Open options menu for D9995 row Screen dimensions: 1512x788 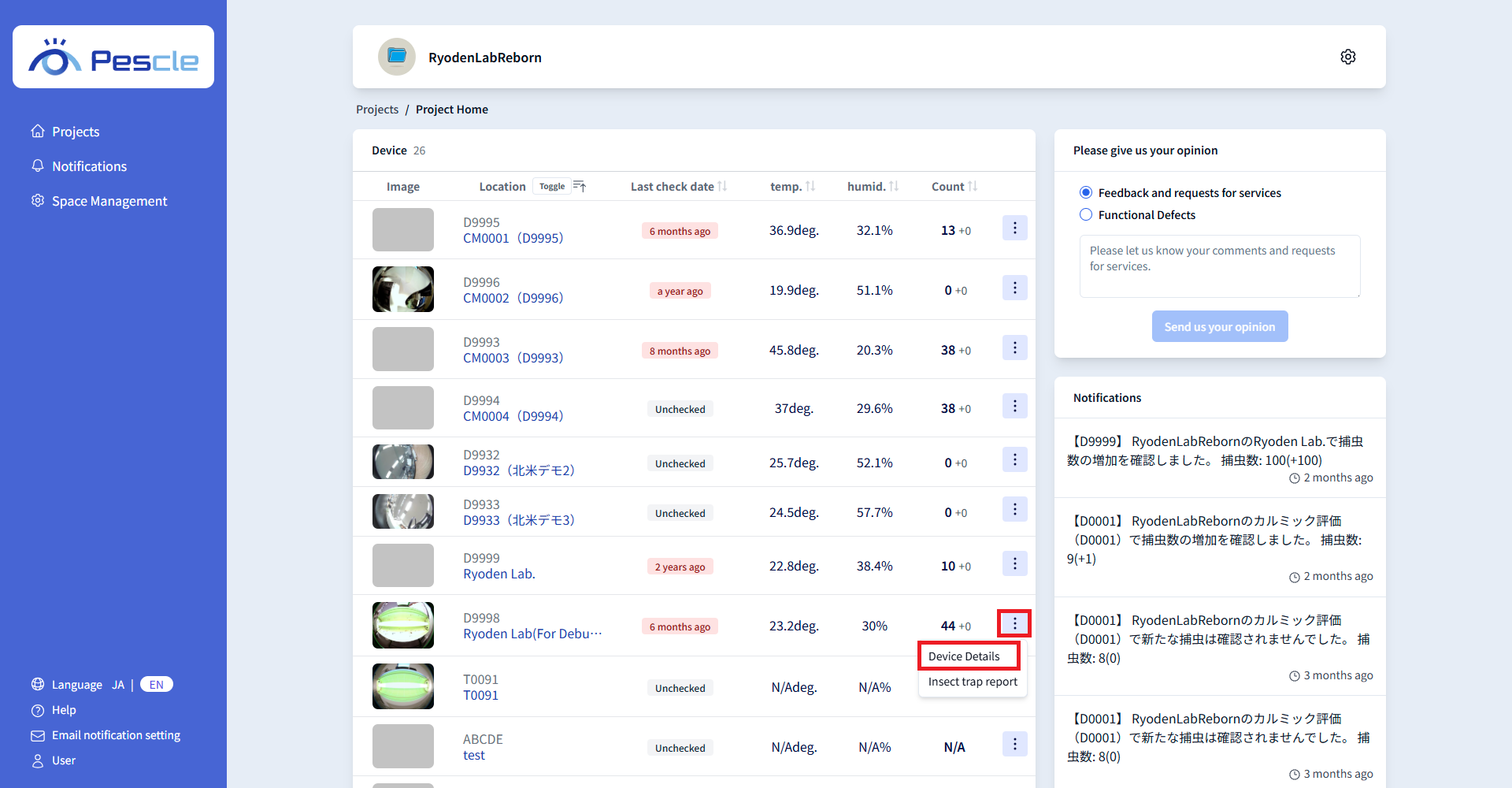click(x=1014, y=229)
